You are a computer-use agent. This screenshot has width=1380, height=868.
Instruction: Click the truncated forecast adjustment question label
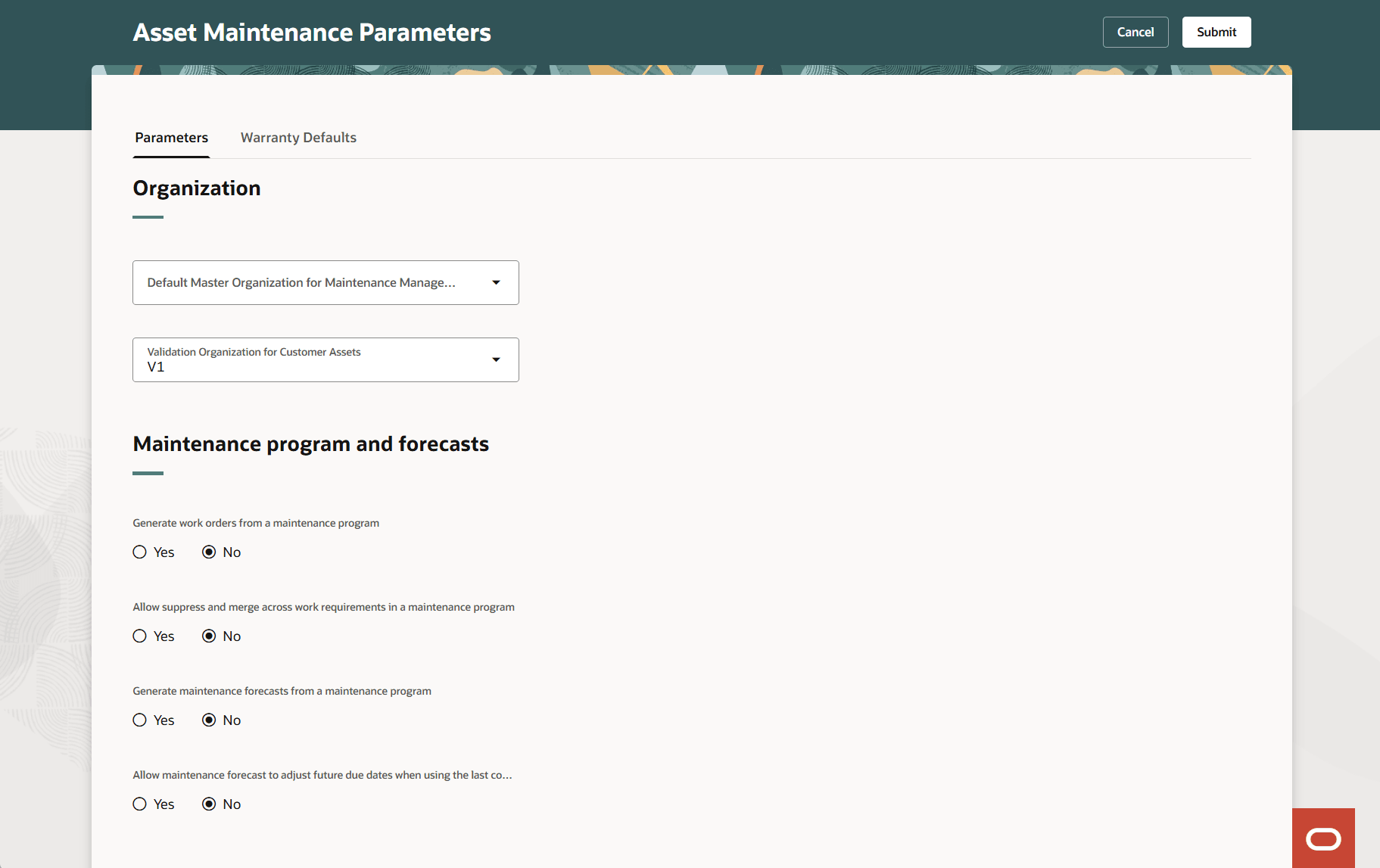click(321, 775)
